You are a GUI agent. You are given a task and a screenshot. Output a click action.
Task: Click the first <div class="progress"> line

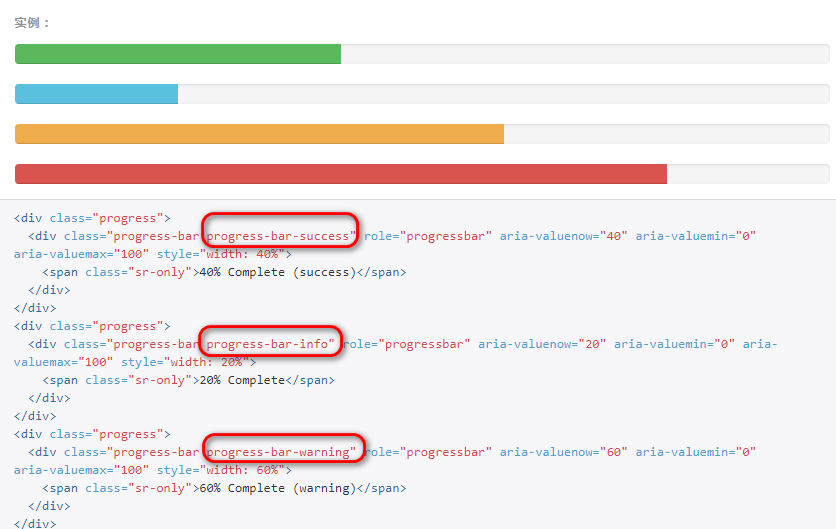tap(92, 218)
